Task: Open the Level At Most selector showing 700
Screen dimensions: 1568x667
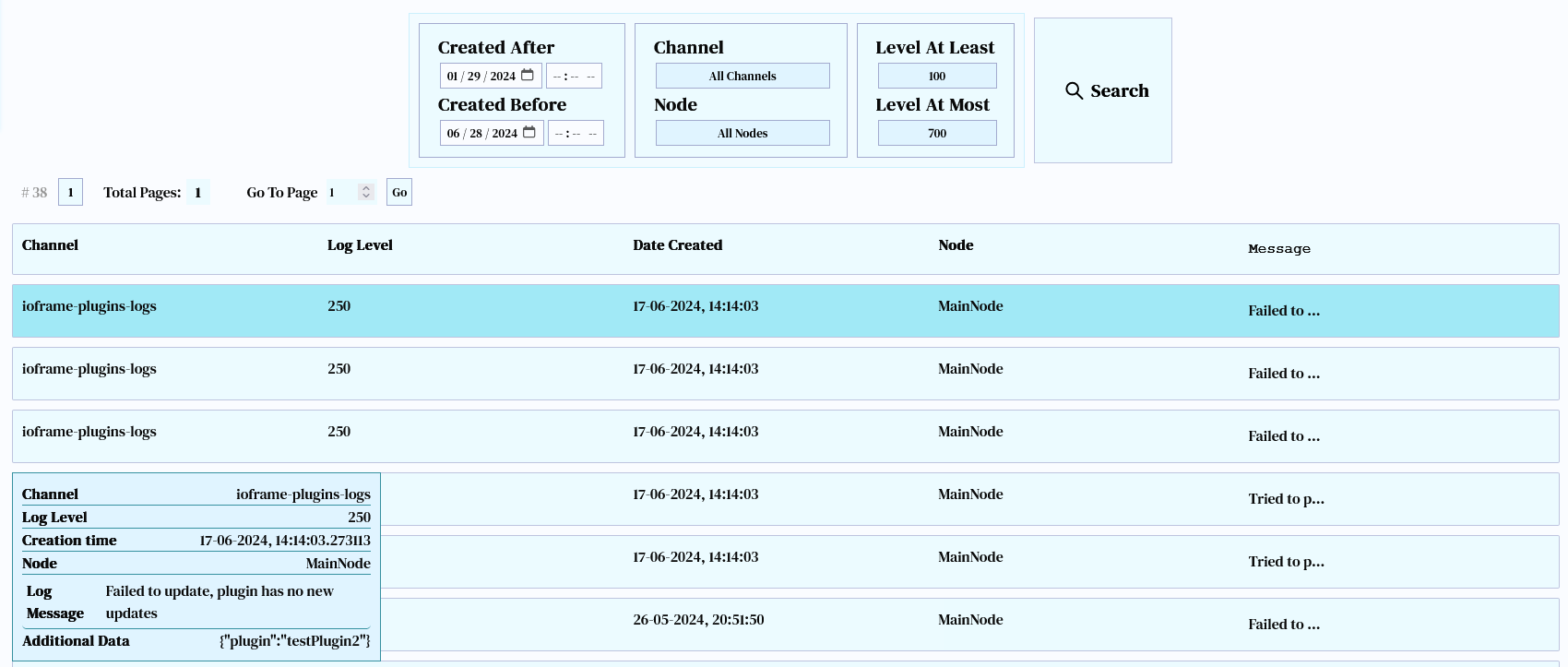Action: (937, 133)
